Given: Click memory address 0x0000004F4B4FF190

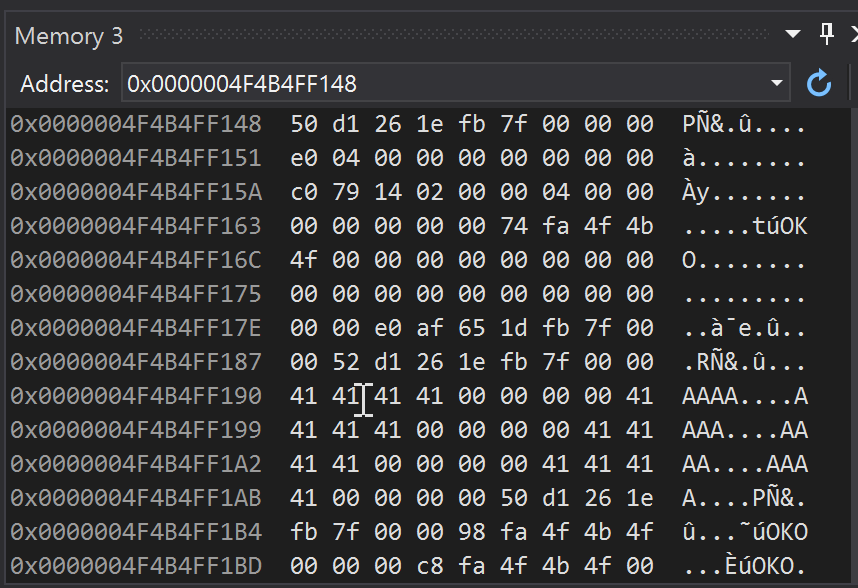Looking at the screenshot, I should pos(136,396).
